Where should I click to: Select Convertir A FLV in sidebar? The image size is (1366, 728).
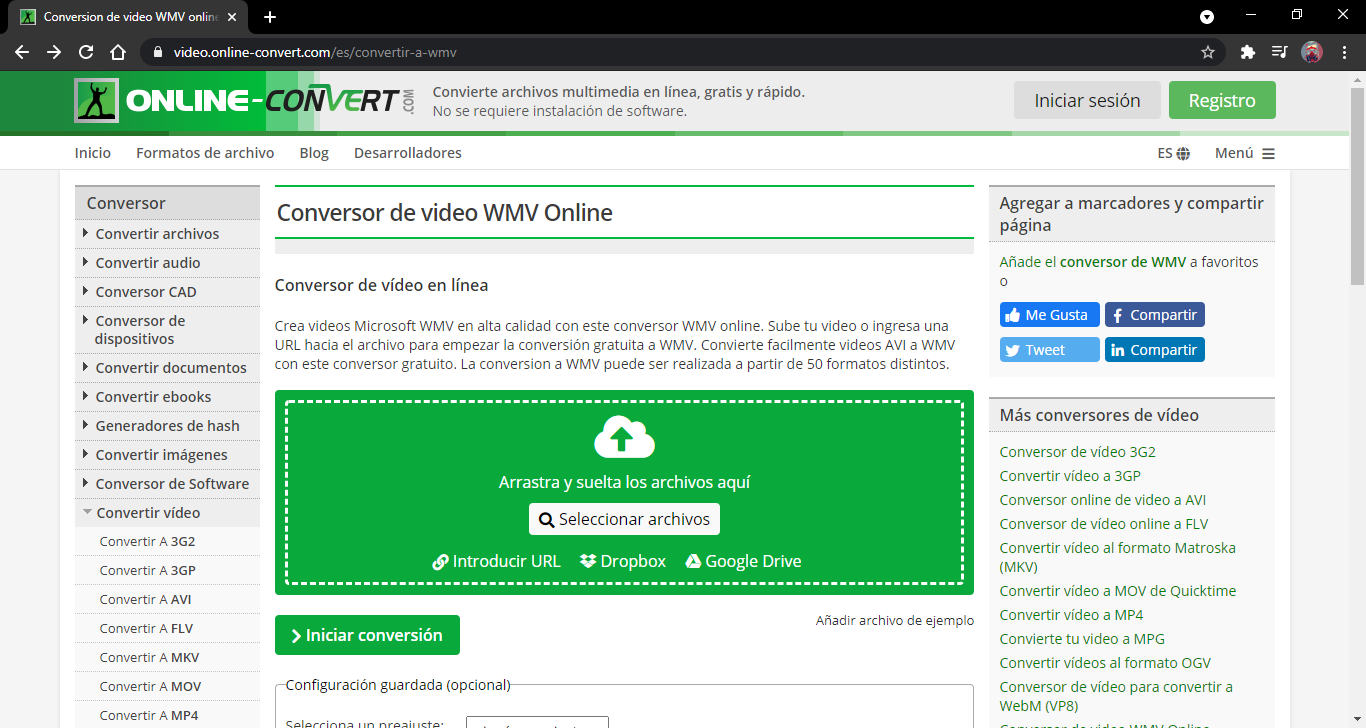[x=146, y=629]
